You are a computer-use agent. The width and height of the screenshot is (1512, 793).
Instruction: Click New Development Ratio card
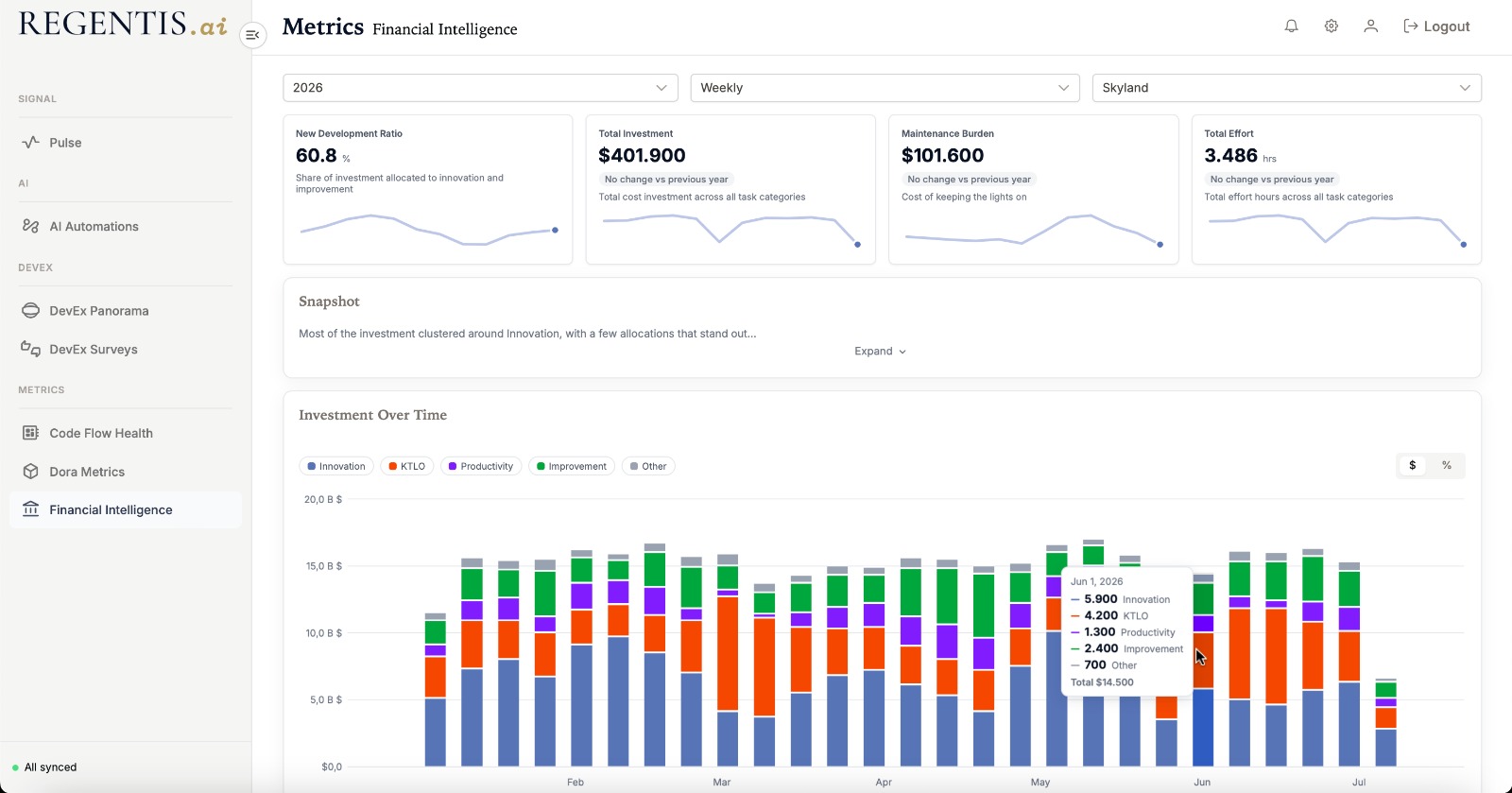coord(428,189)
